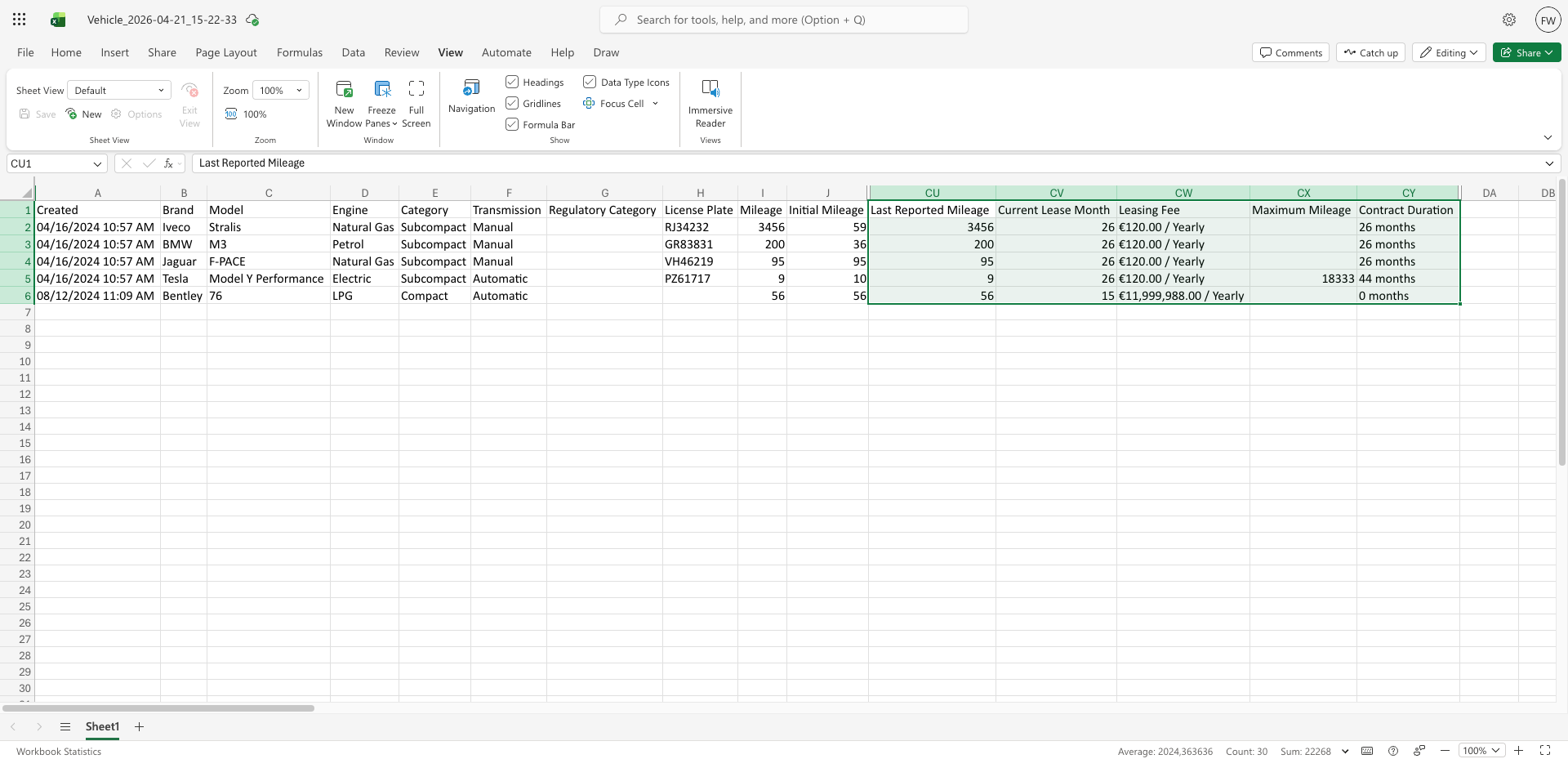The image size is (1568, 759).
Task: Expand the Focus Cell dropdown arrow
Action: click(x=655, y=104)
